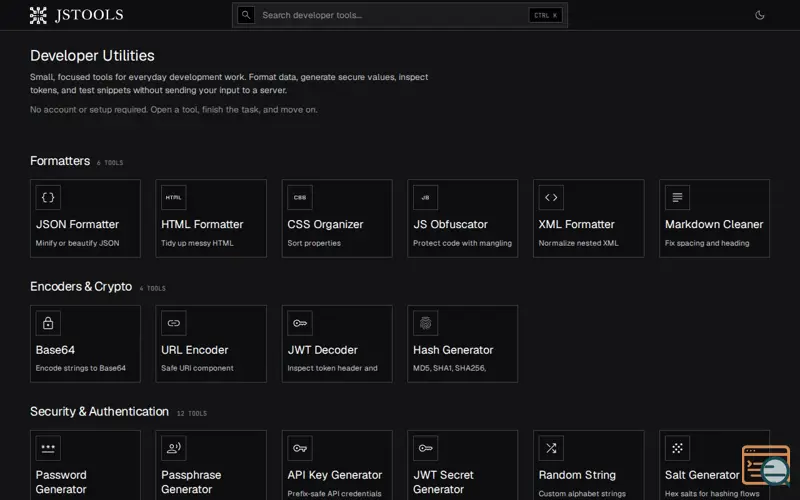800x500 pixels.
Task: Click the JSON Formatter braces icon
Action: (x=48, y=197)
